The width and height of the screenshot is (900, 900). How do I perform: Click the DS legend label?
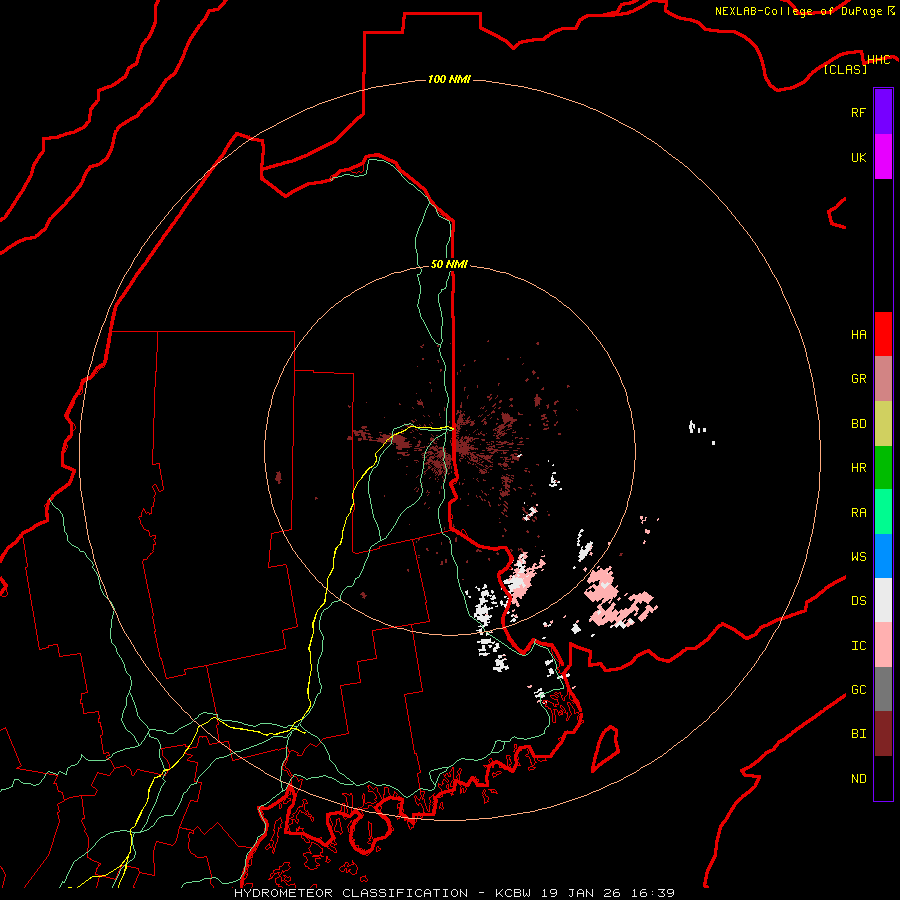(858, 601)
